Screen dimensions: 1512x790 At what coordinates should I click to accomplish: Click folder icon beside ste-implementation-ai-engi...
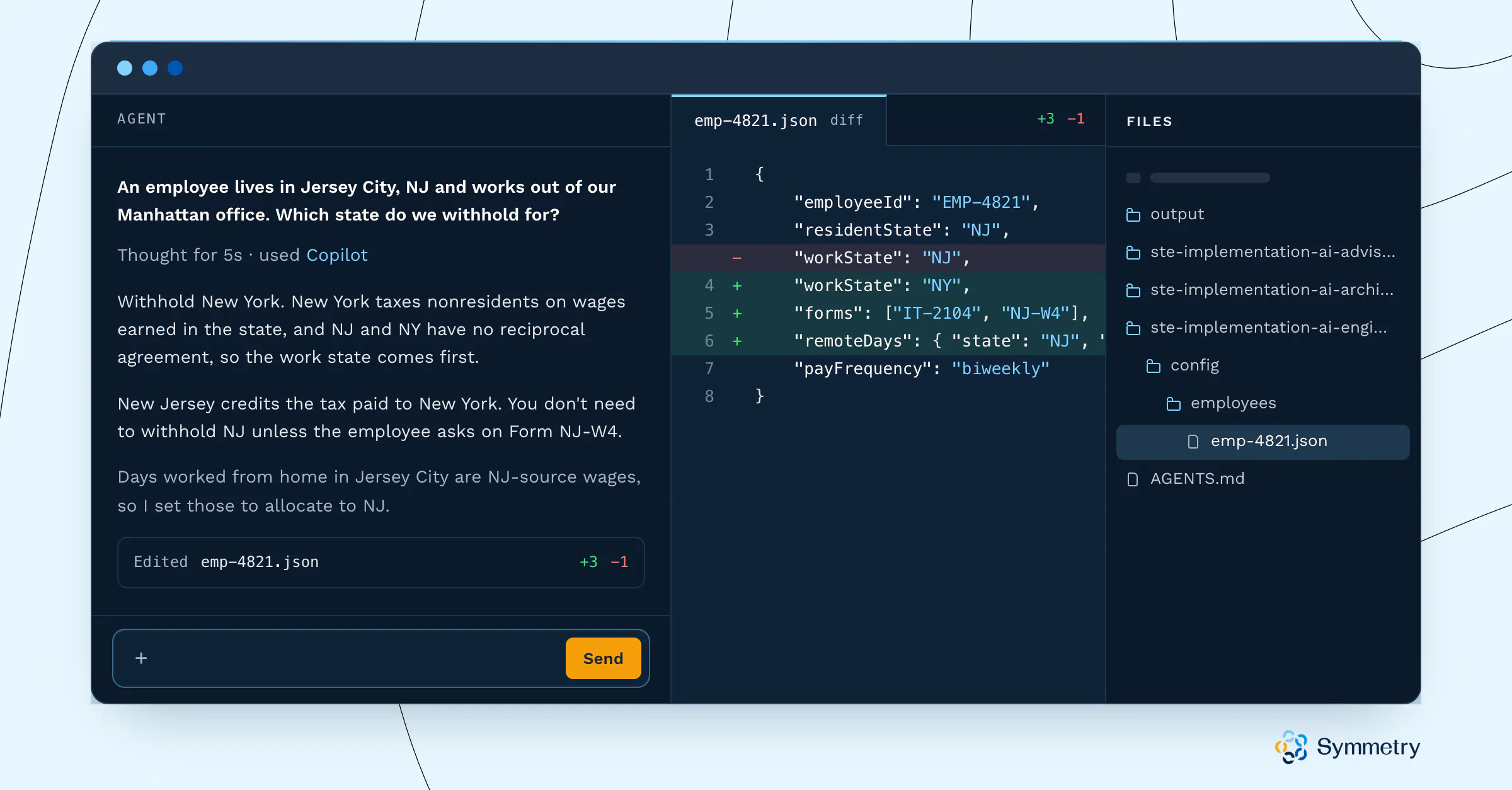click(x=1133, y=328)
